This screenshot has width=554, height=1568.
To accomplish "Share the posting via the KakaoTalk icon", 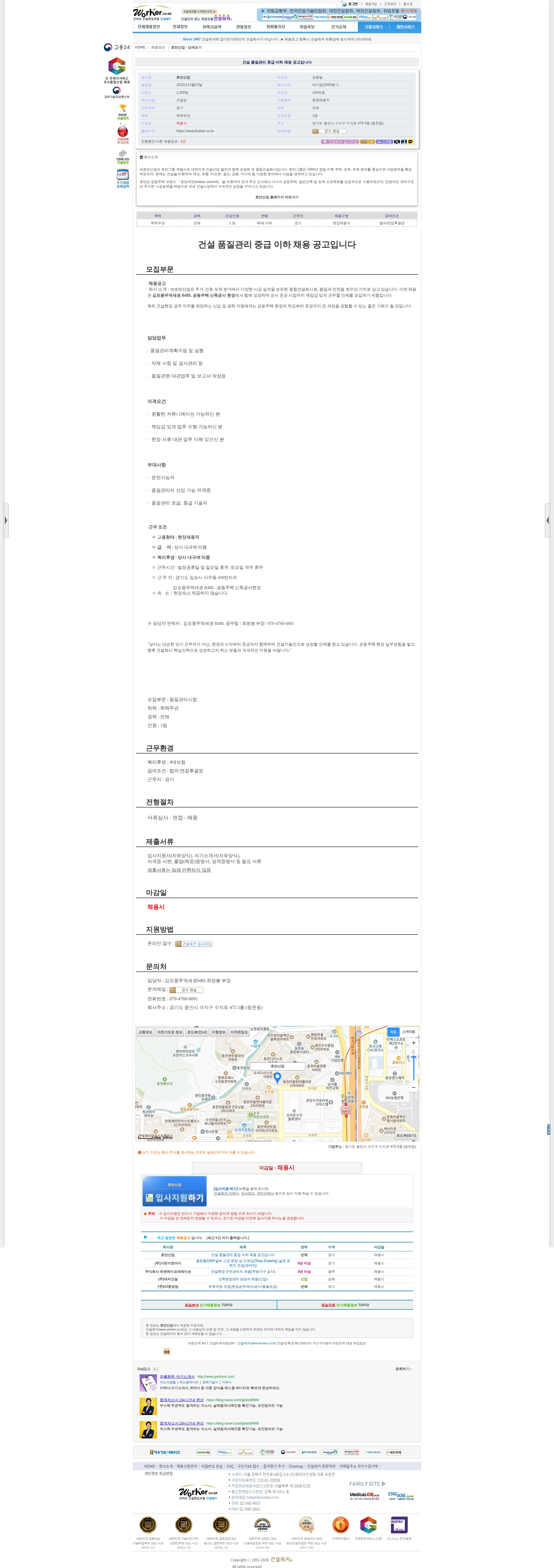I will click(410, 141).
